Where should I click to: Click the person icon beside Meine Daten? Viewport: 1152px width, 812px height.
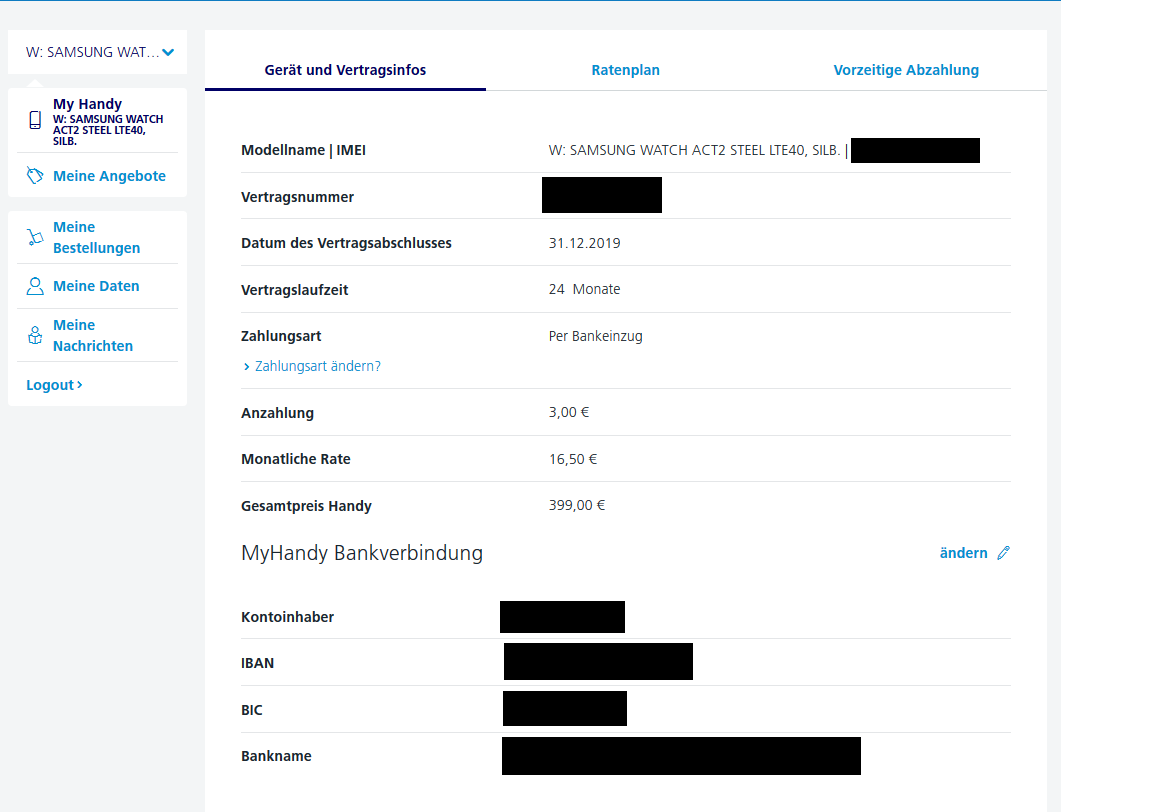[35, 286]
